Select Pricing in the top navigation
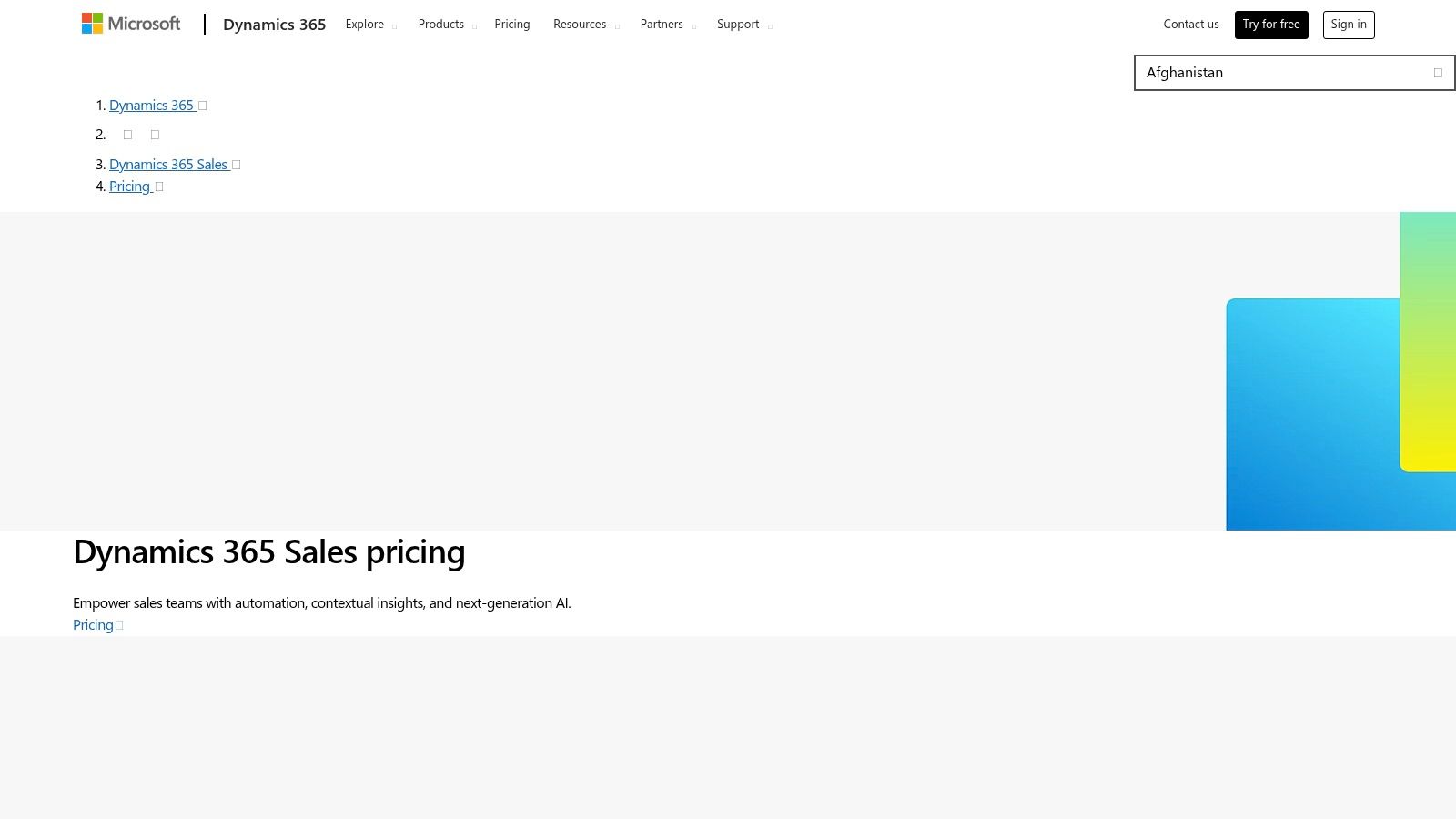The image size is (1456, 819). (x=512, y=24)
